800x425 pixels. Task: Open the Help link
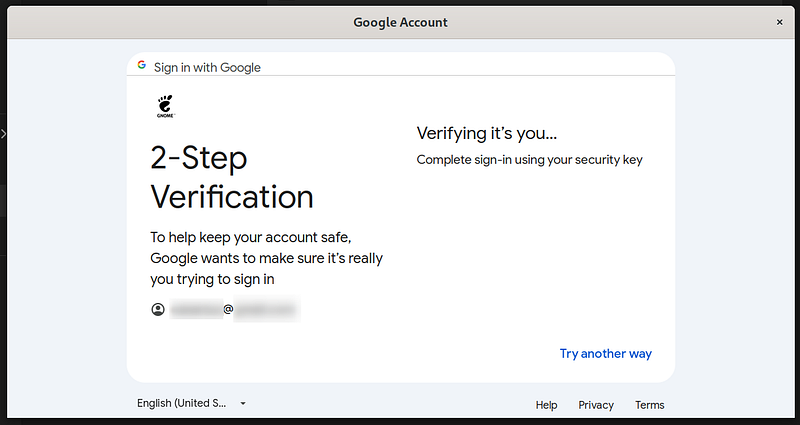[x=546, y=405]
